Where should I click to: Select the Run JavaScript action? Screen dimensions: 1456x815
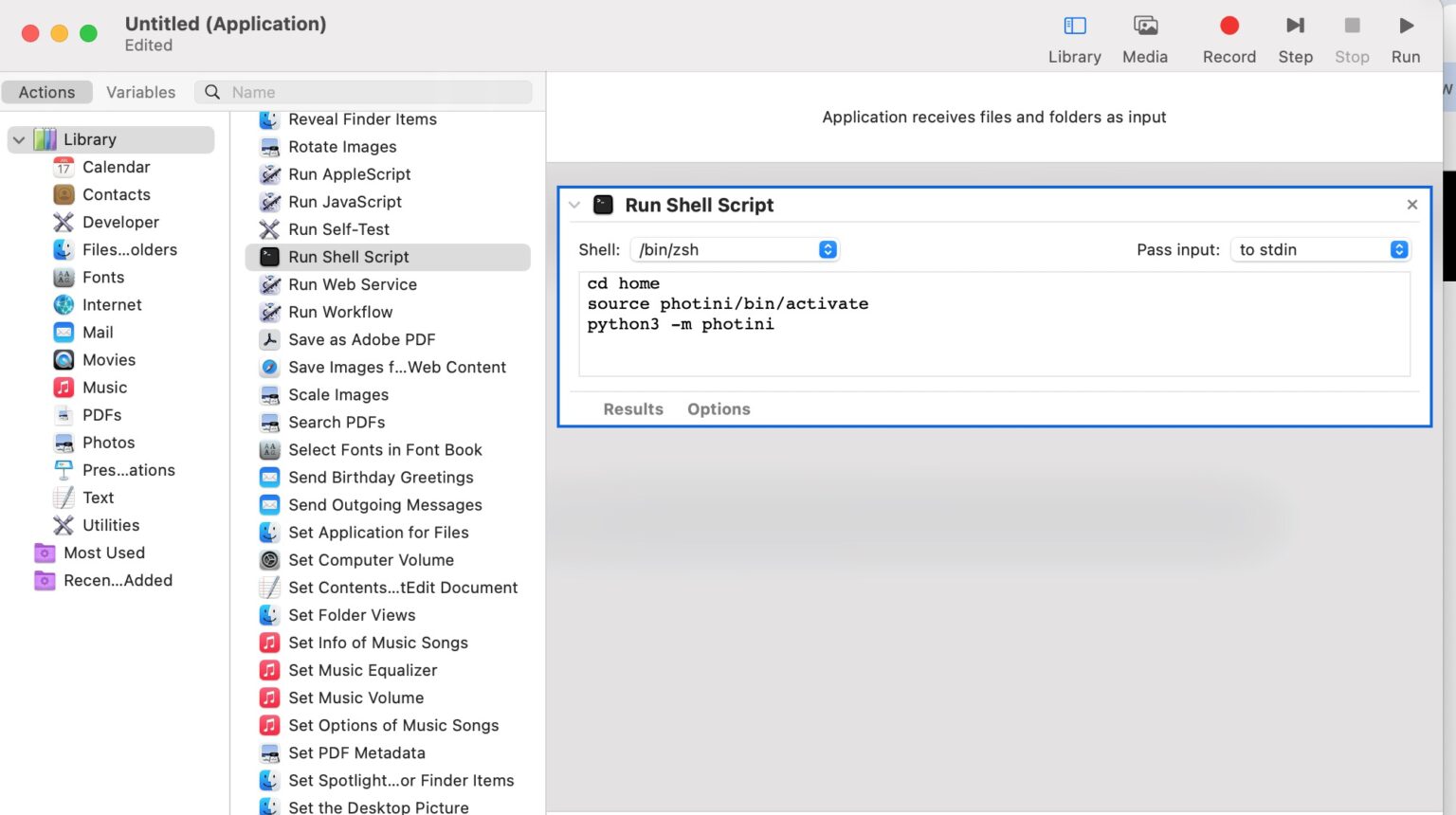click(345, 201)
